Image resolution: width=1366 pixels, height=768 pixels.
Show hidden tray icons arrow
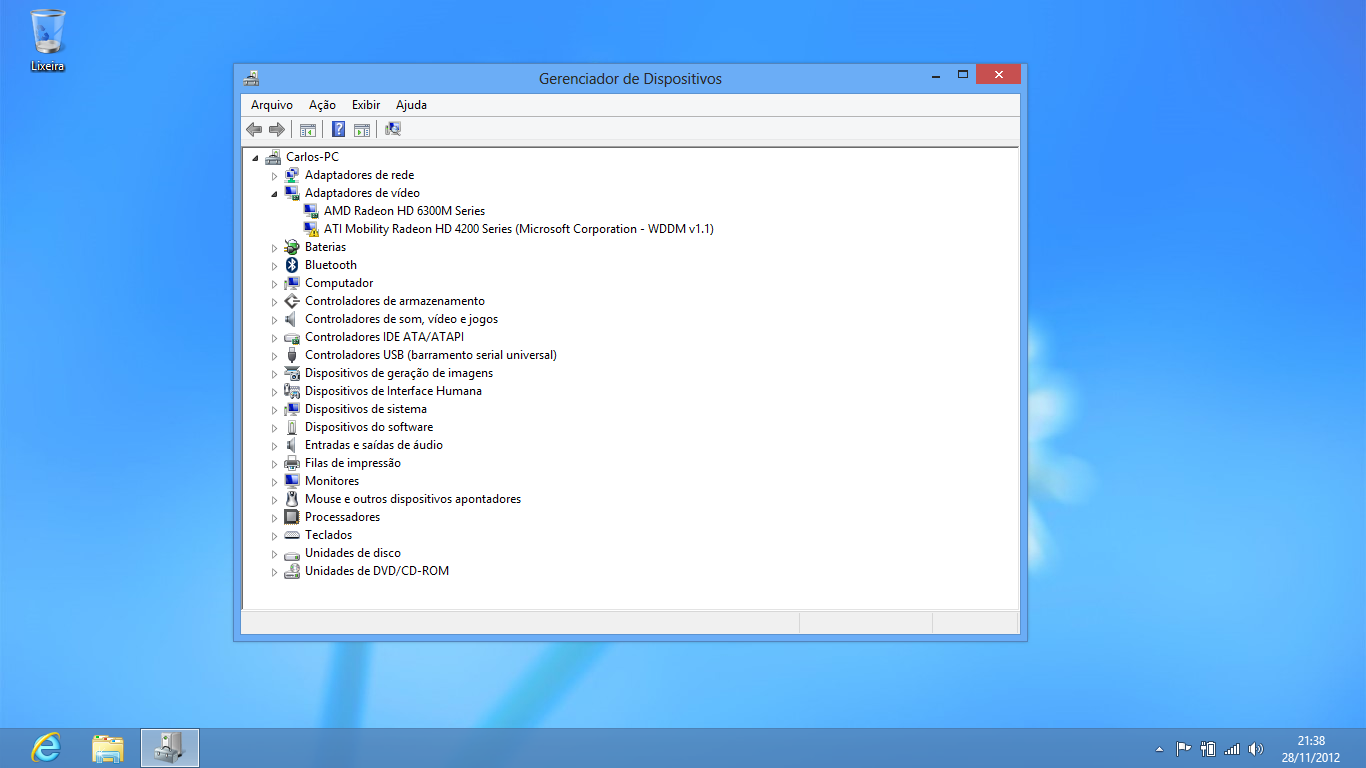(x=1160, y=749)
